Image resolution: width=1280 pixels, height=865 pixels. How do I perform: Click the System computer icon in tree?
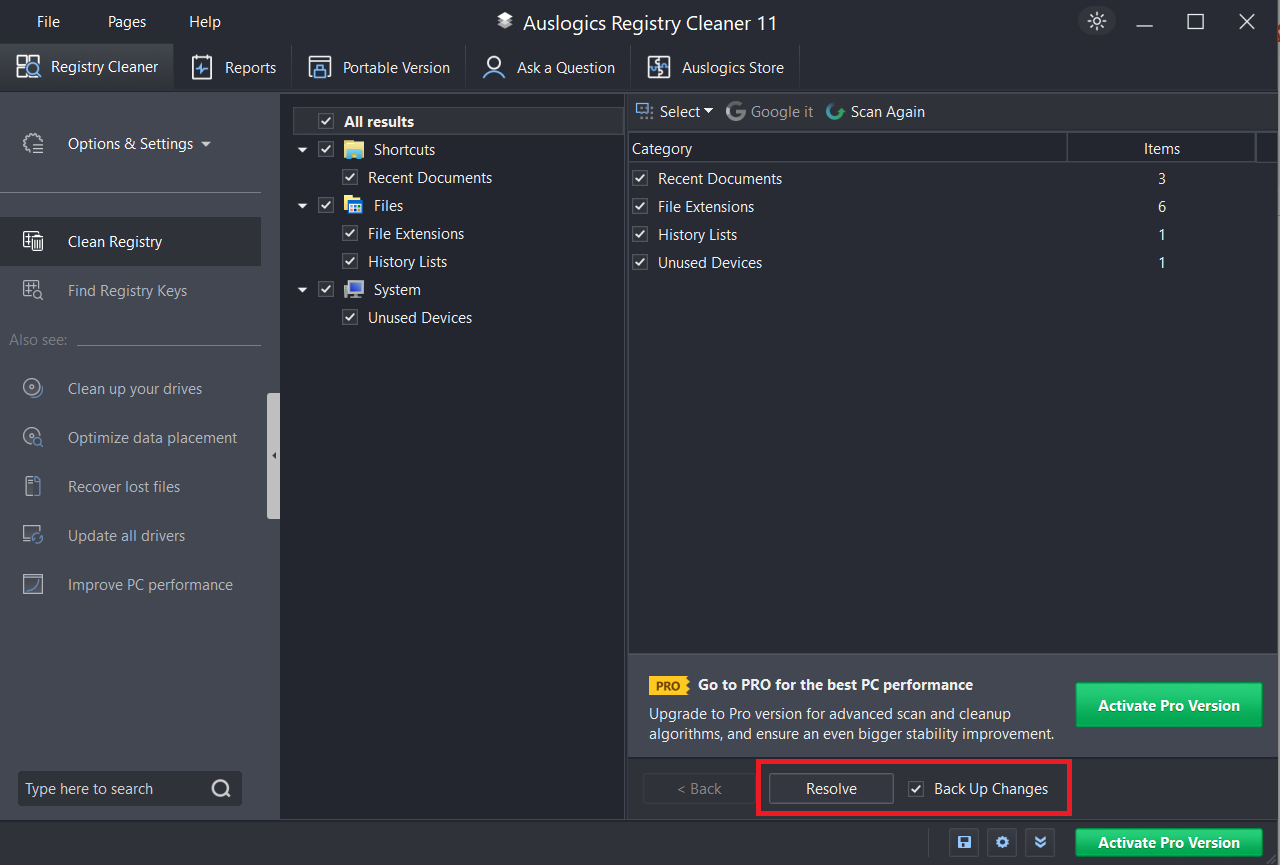354,289
